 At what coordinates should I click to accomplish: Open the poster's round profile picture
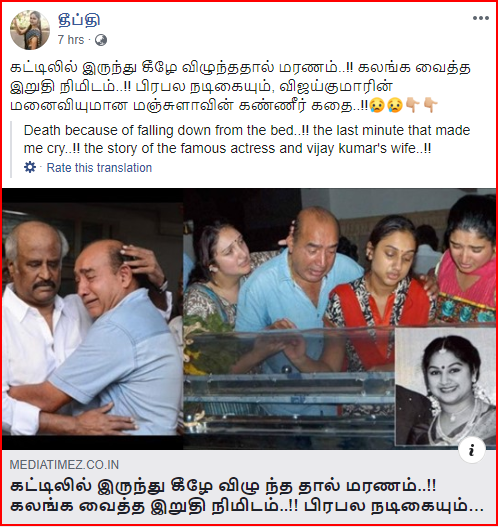coord(30,30)
